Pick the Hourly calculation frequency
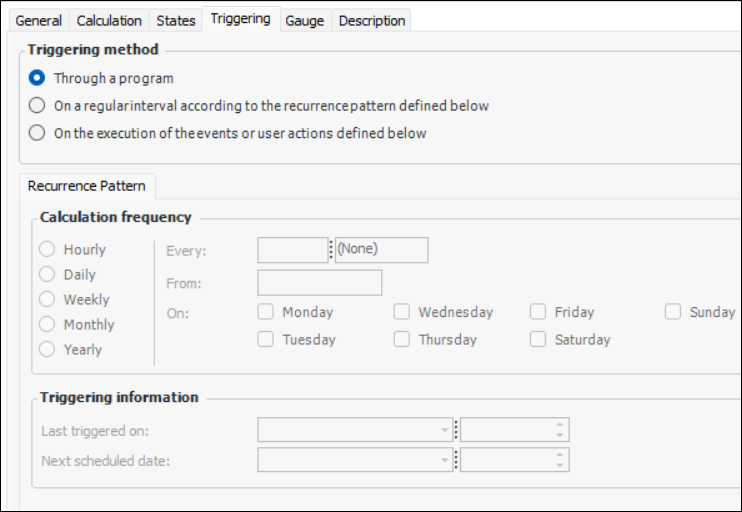 47,250
